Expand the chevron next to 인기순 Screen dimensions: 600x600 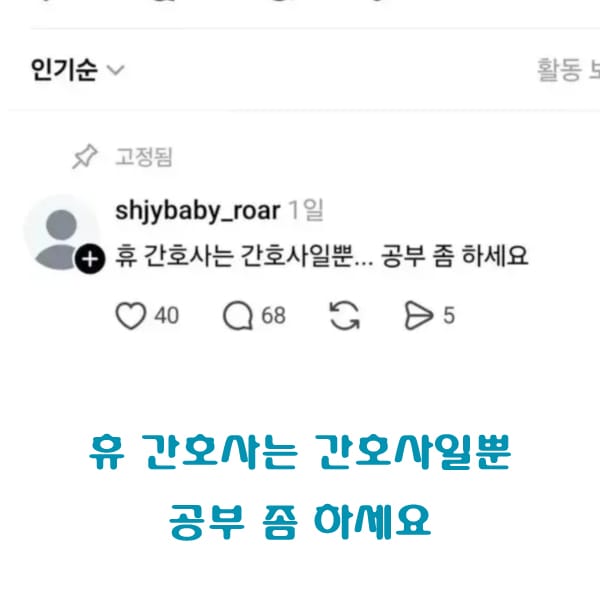coord(116,70)
